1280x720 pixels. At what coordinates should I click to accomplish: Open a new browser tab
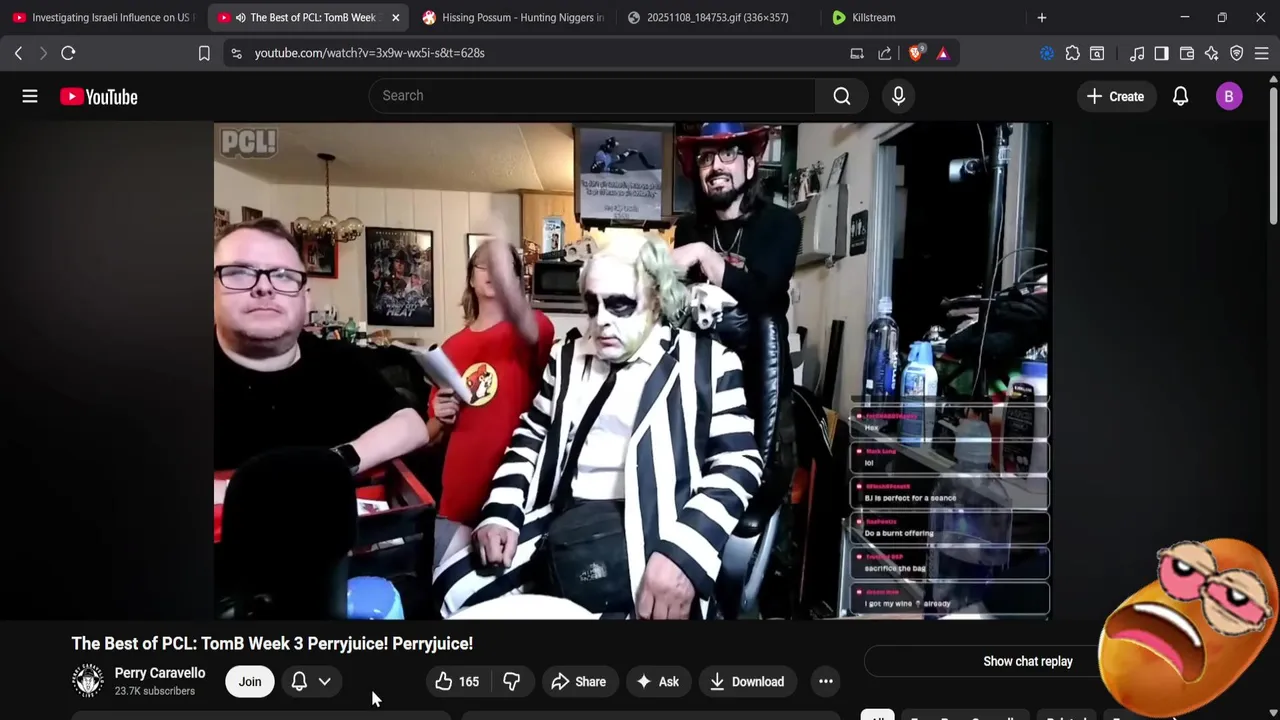click(x=1041, y=17)
